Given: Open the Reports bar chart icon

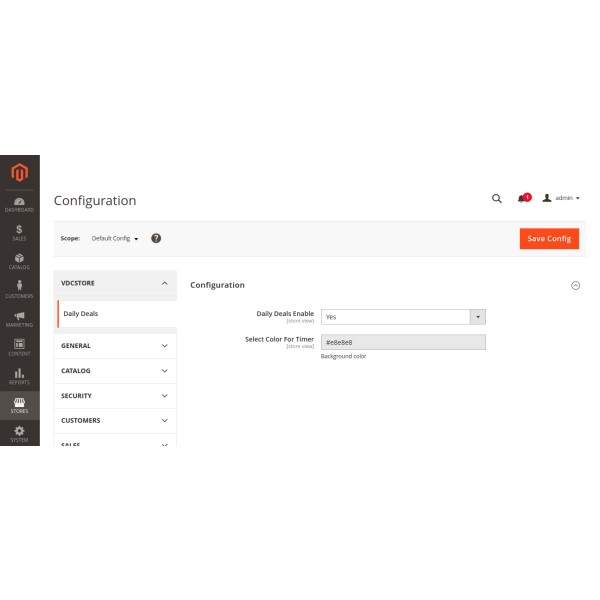Looking at the screenshot, I should [19, 376].
